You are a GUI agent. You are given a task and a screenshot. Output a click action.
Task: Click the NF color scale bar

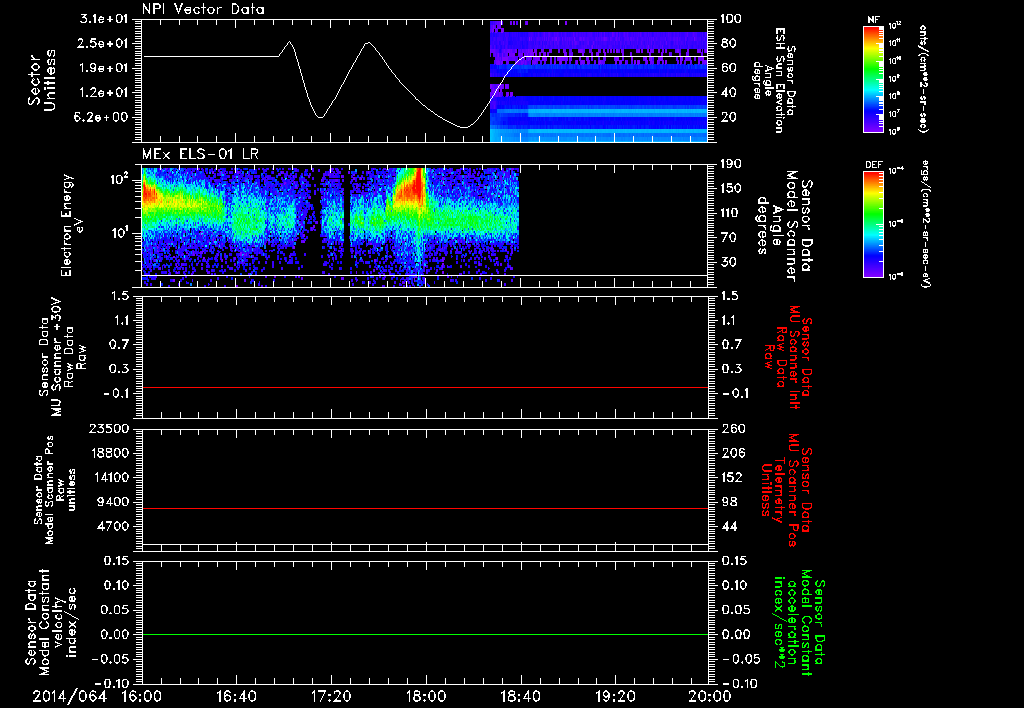coord(874,78)
